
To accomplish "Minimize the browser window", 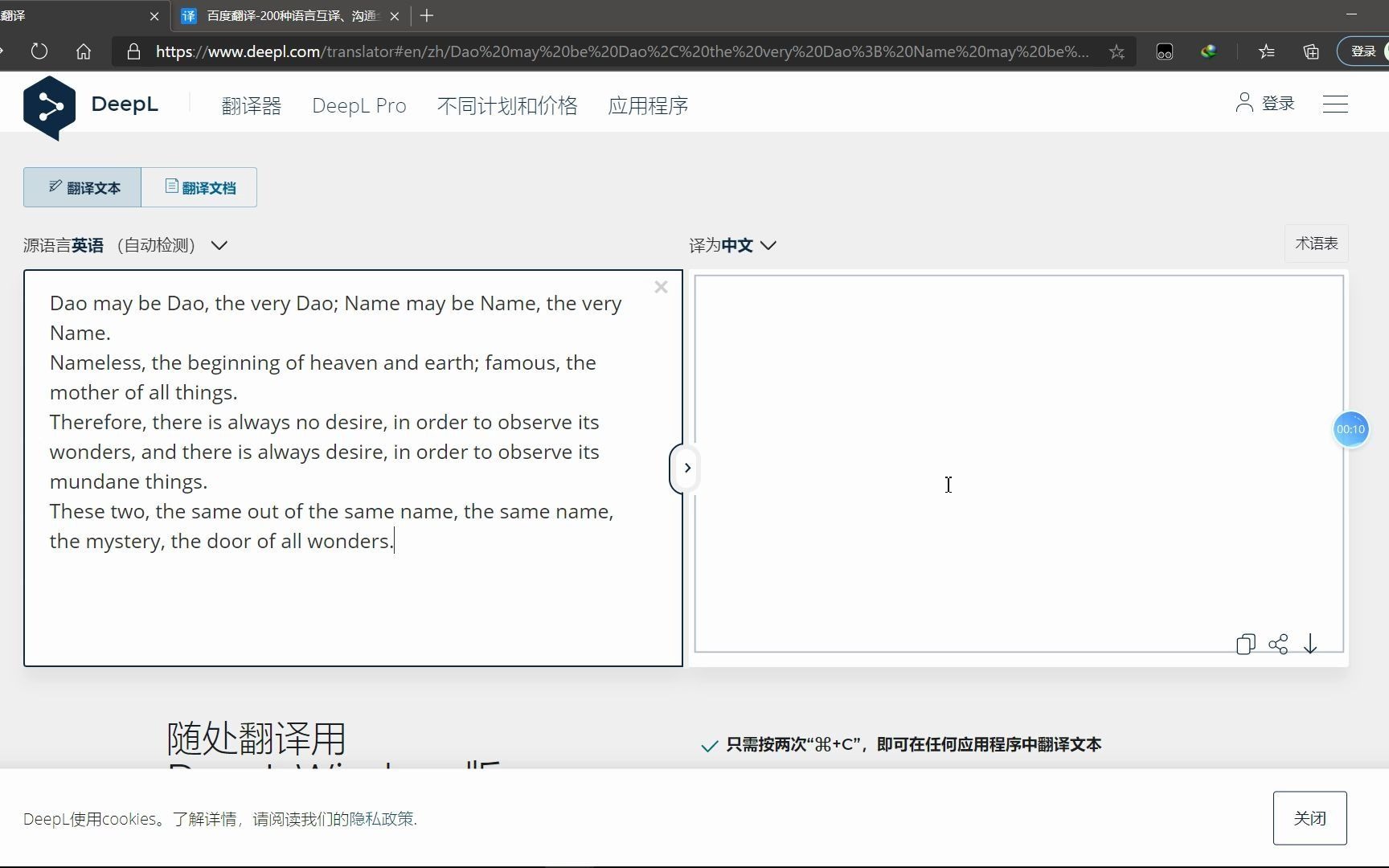I will (1351, 14).
